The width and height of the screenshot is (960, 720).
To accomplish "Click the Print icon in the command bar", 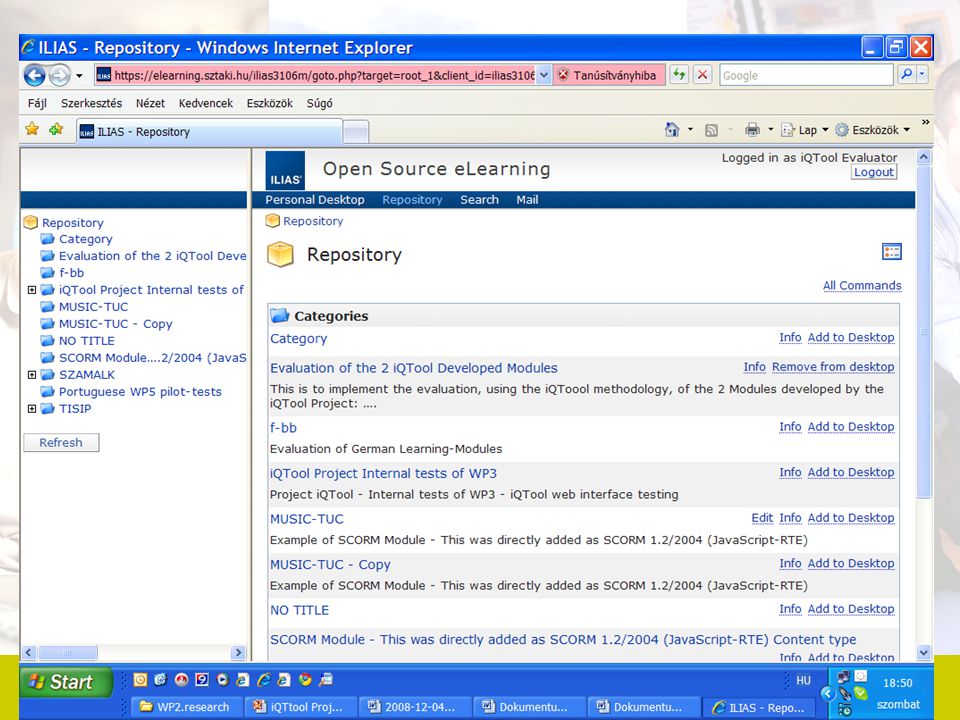I will (752, 129).
